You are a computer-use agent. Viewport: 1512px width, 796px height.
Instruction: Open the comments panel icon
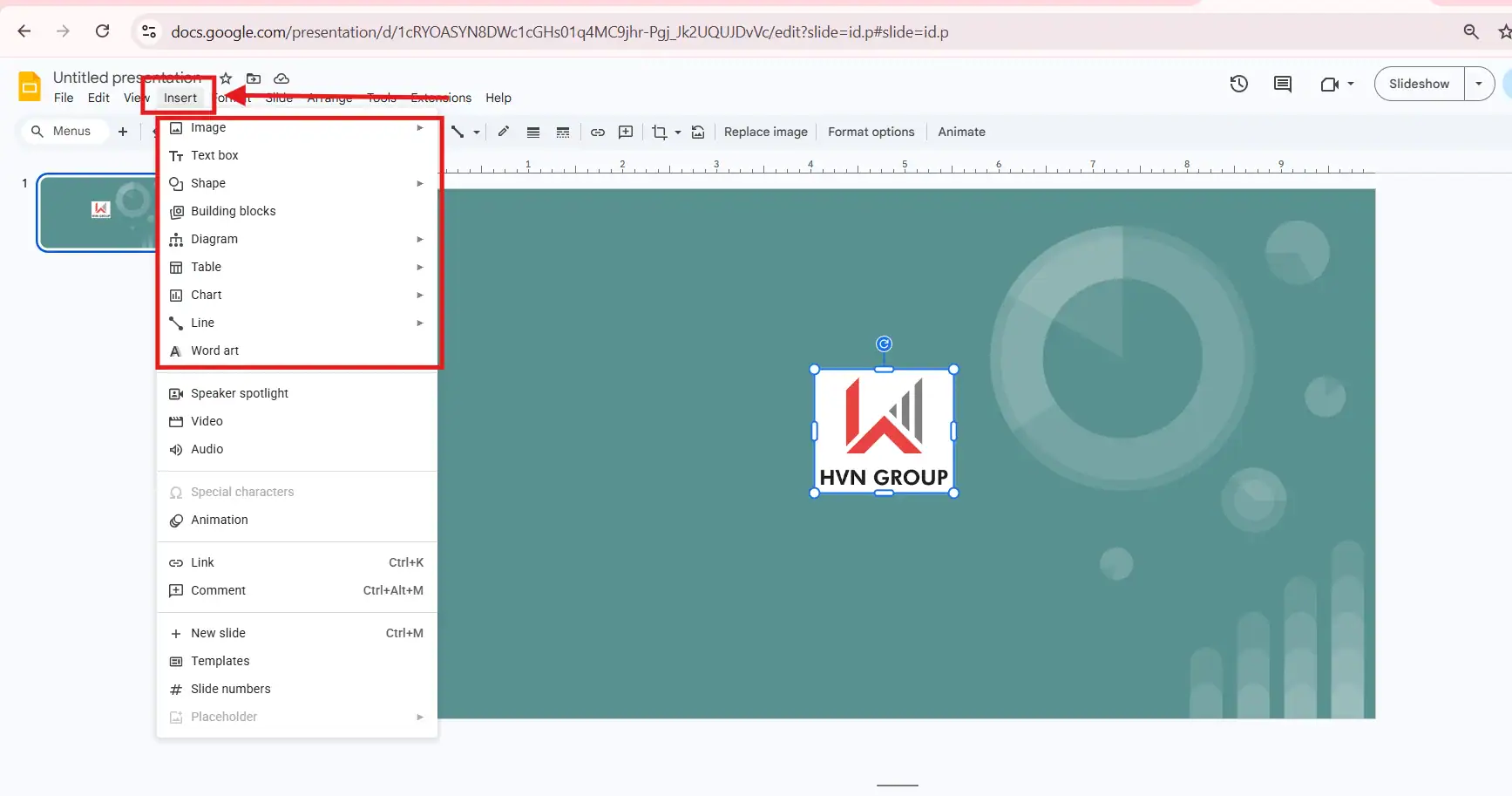click(x=1282, y=84)
